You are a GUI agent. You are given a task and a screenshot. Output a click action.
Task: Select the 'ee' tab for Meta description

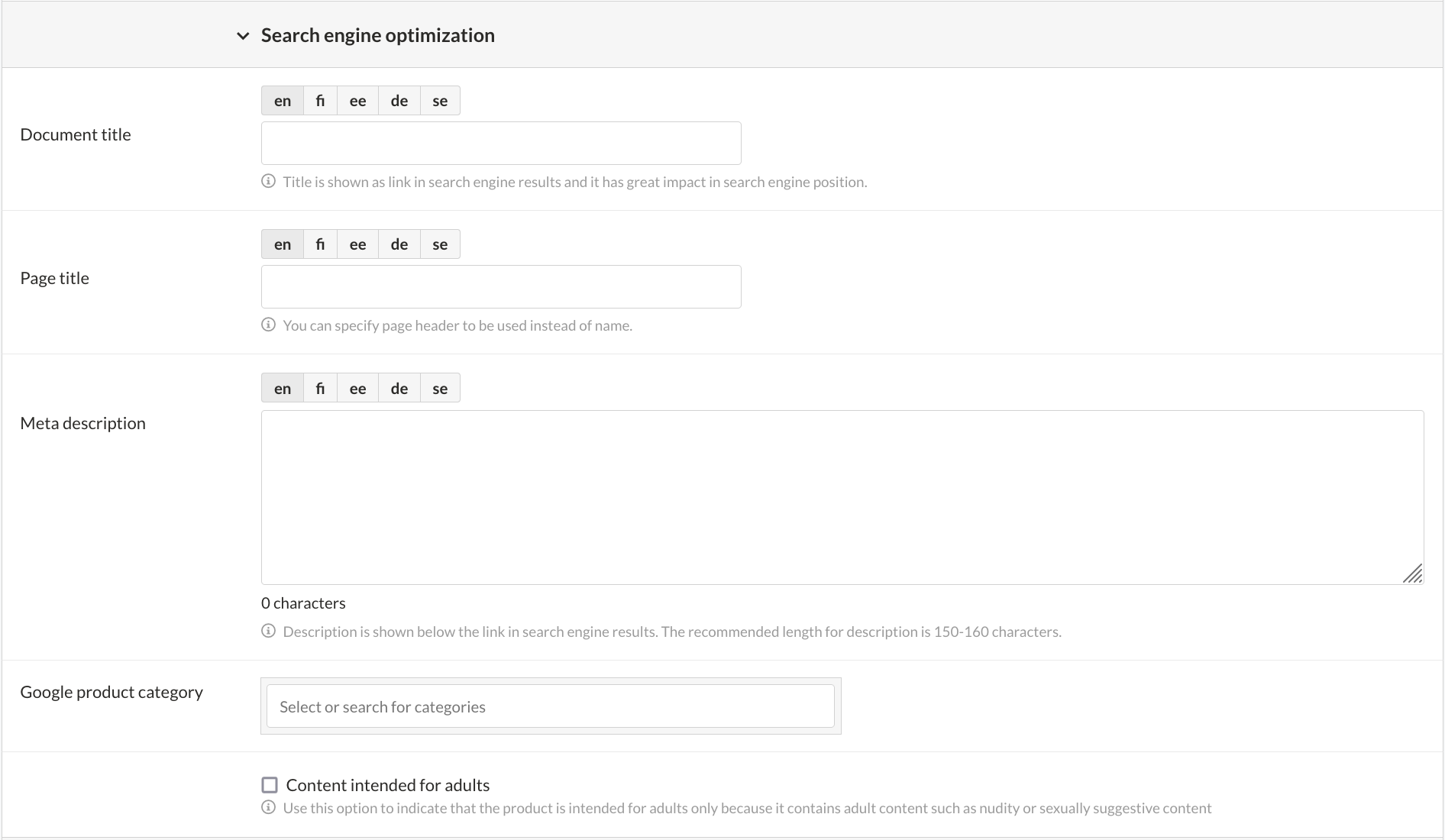point(357,388)
